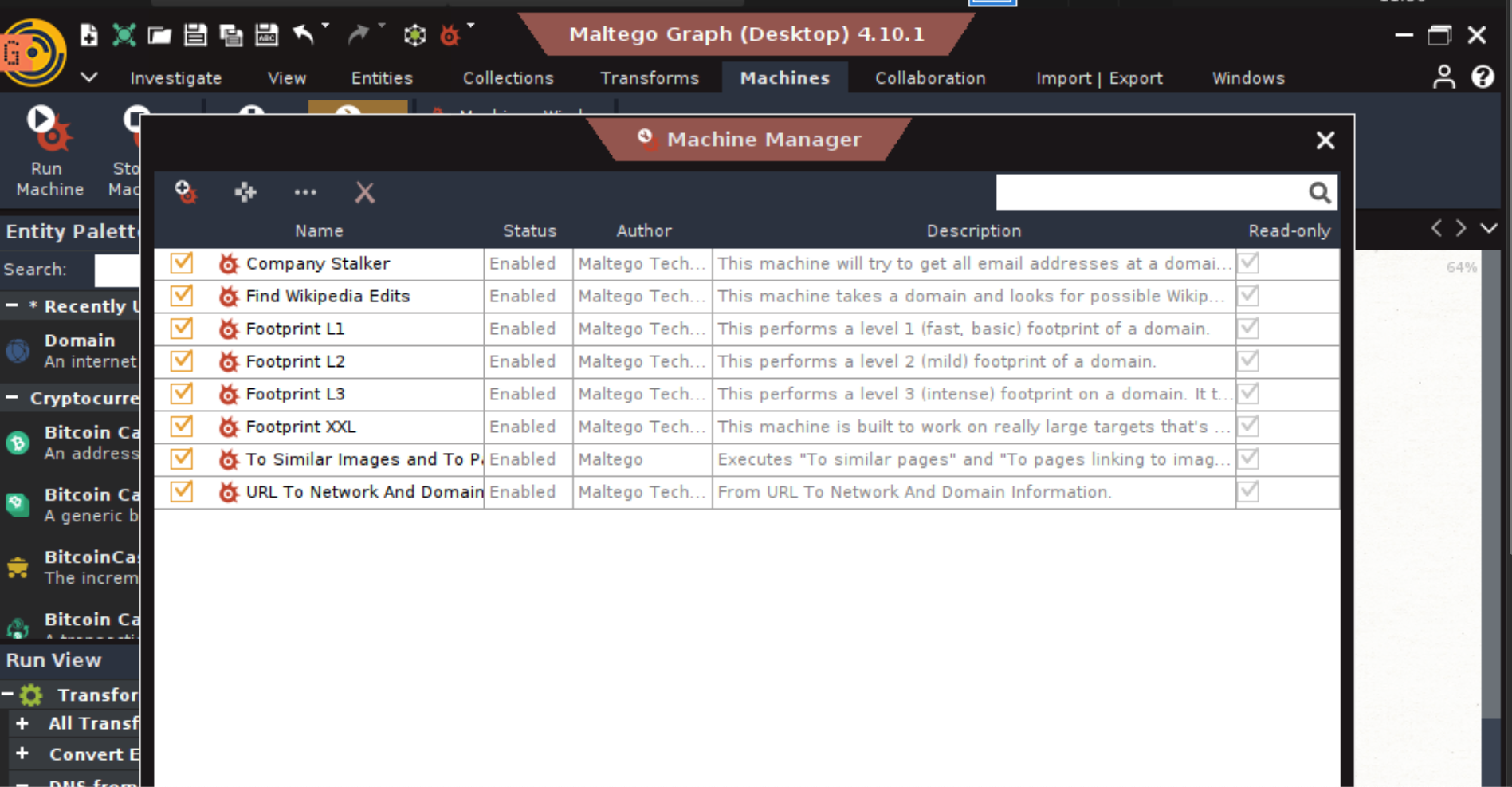Disable URL To Network And Domain checkbox
This screenshot has width=1512, height=787.
pos(182,491)
